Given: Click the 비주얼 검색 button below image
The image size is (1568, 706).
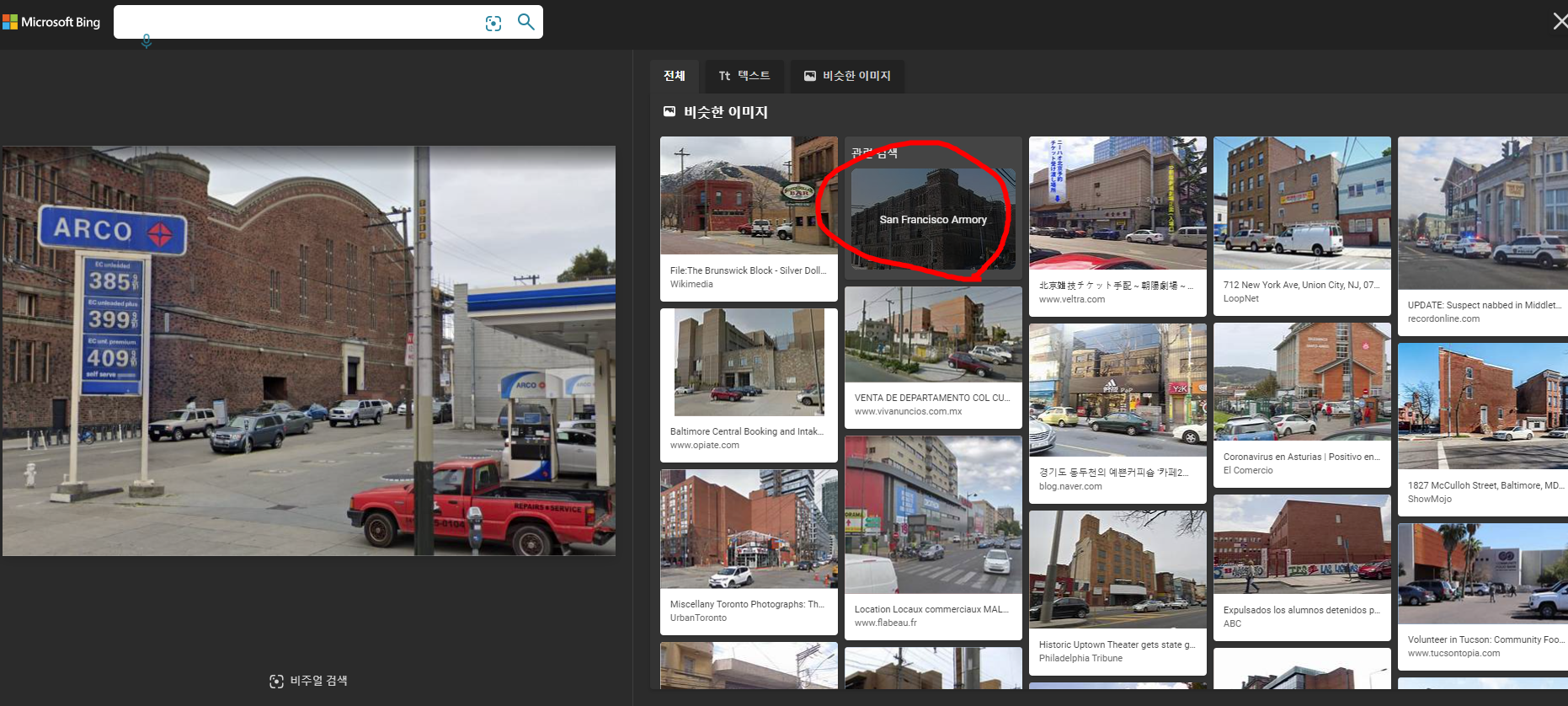Looking at the screenshot, I should pos(308,681).
